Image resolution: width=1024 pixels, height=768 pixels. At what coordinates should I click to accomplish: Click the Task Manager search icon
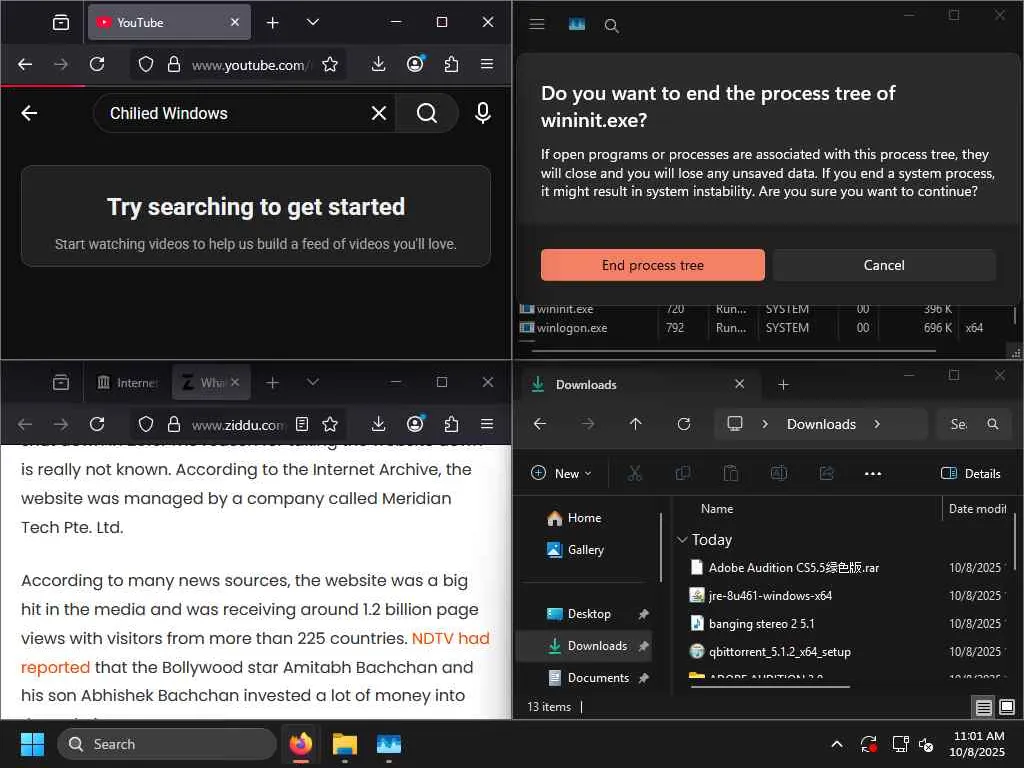click(611, 25)
